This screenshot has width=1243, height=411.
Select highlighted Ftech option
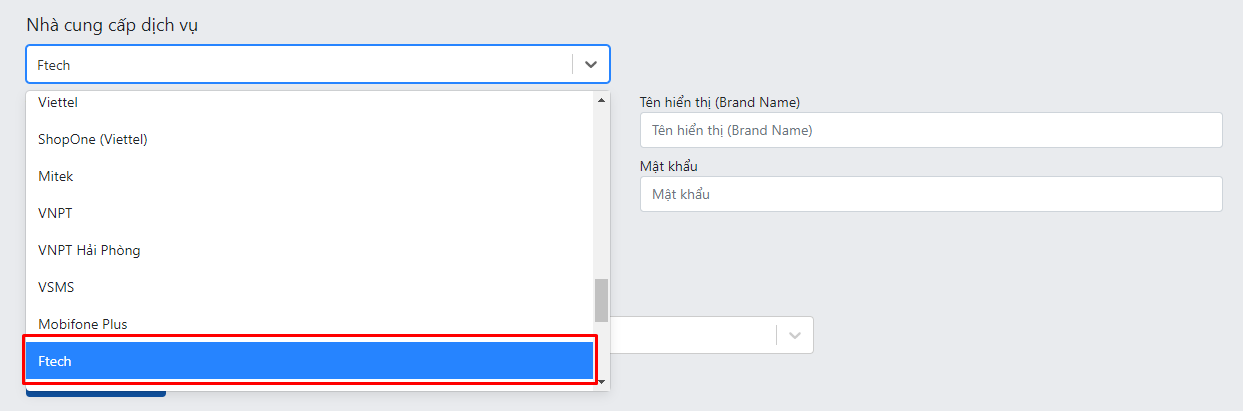coord(310,361)
